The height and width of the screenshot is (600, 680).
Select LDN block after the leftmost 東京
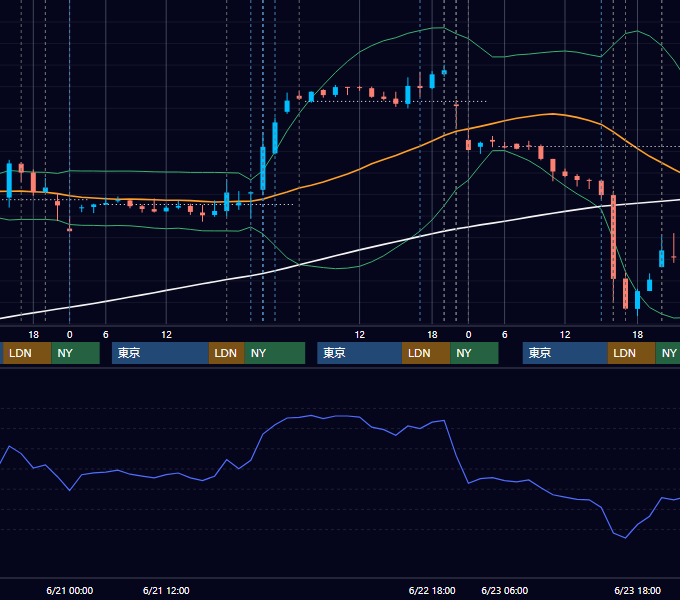click(226, 353)
